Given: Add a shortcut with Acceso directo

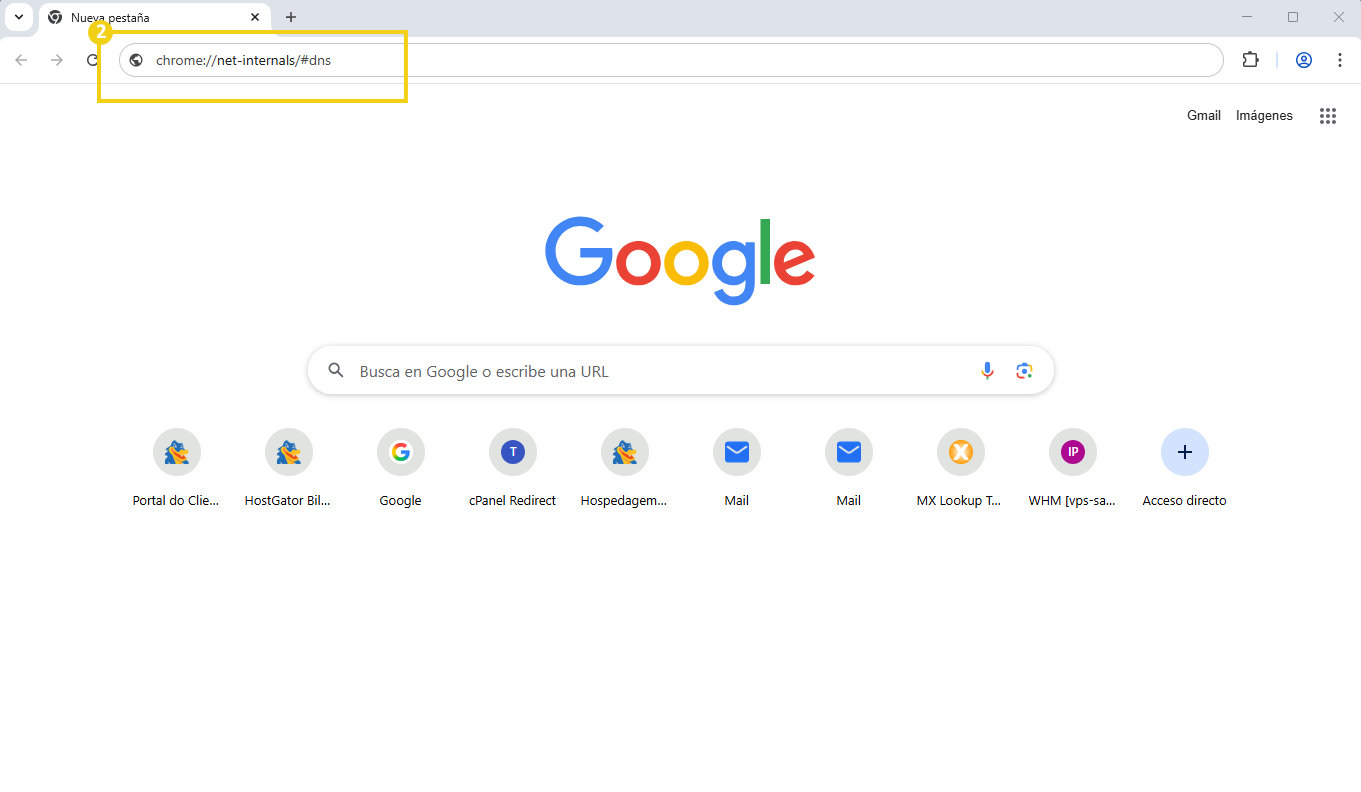Looking at the screenshot, I should pos(1184,452).
